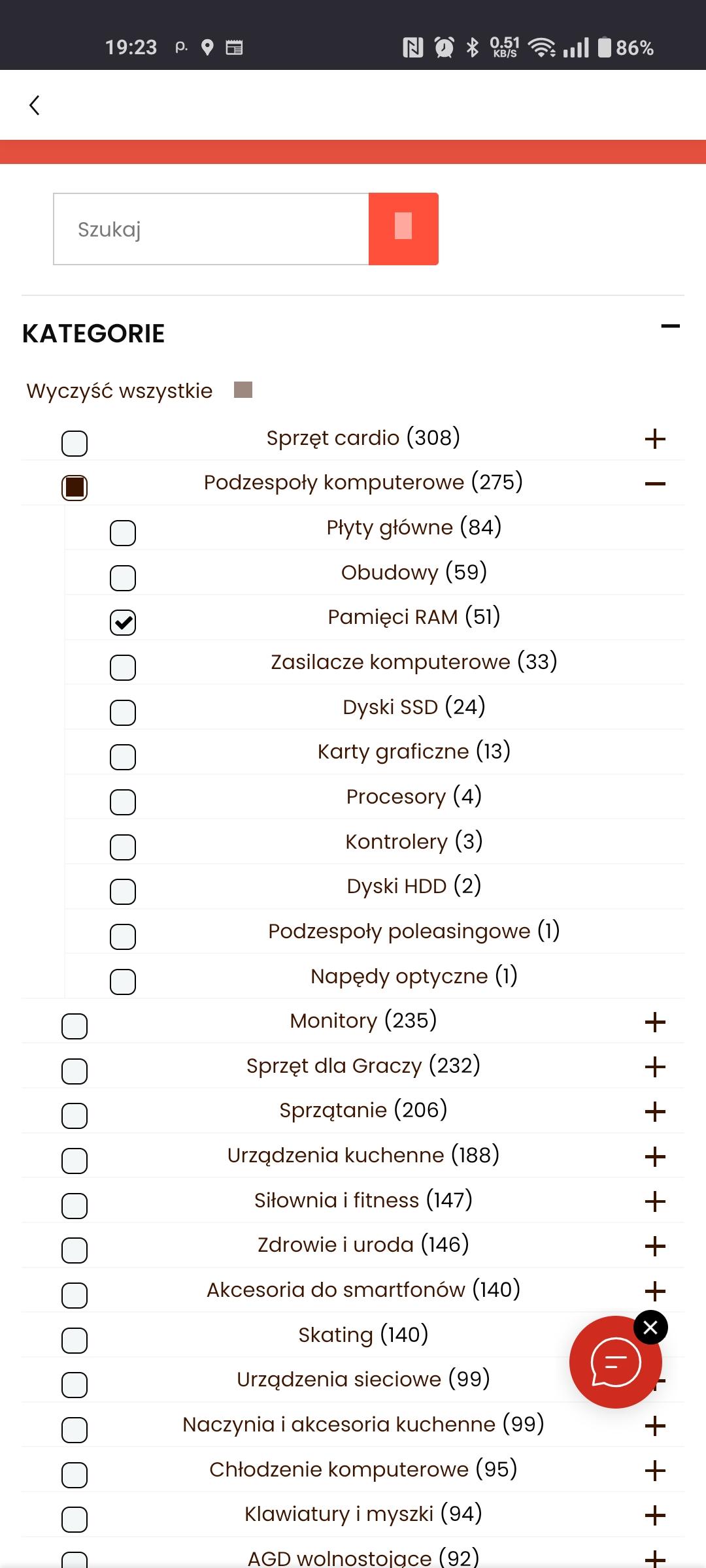Tap the alarm icon in status bar
The width and height of the screenshot is (706, 1568).
(445, 47)
